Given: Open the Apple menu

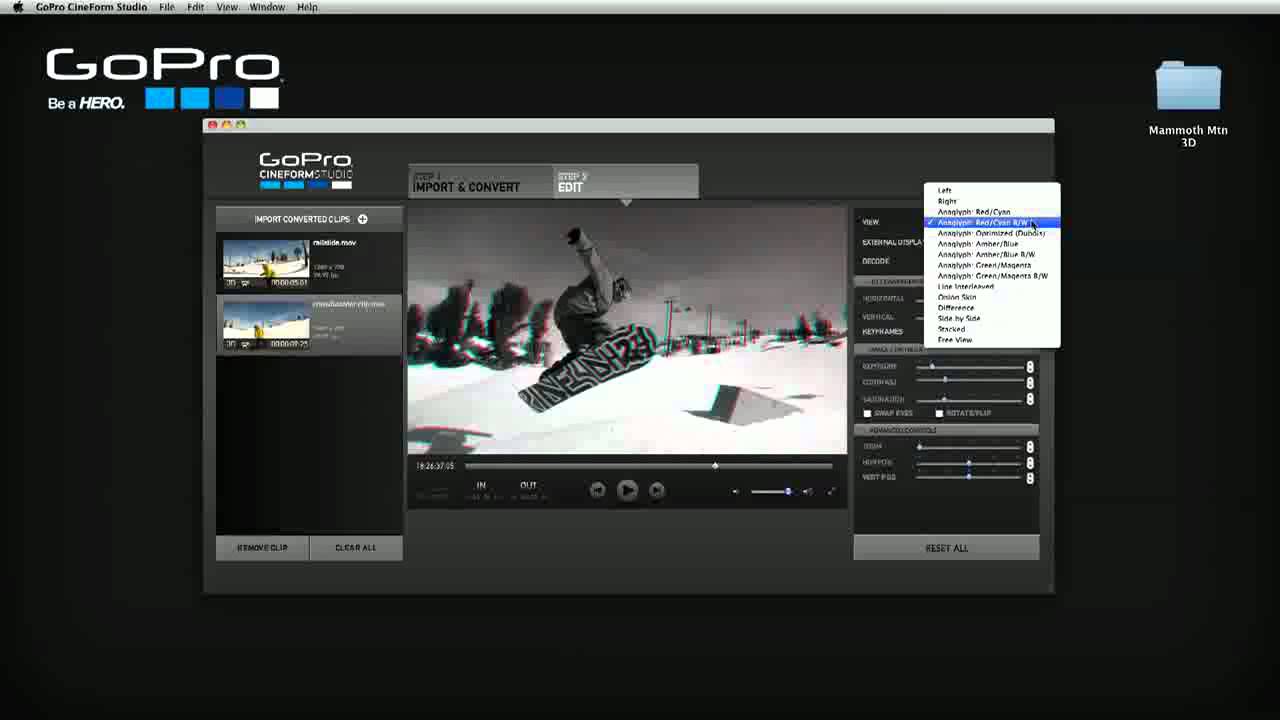Looking at the screenshot, I should [17, 7].
